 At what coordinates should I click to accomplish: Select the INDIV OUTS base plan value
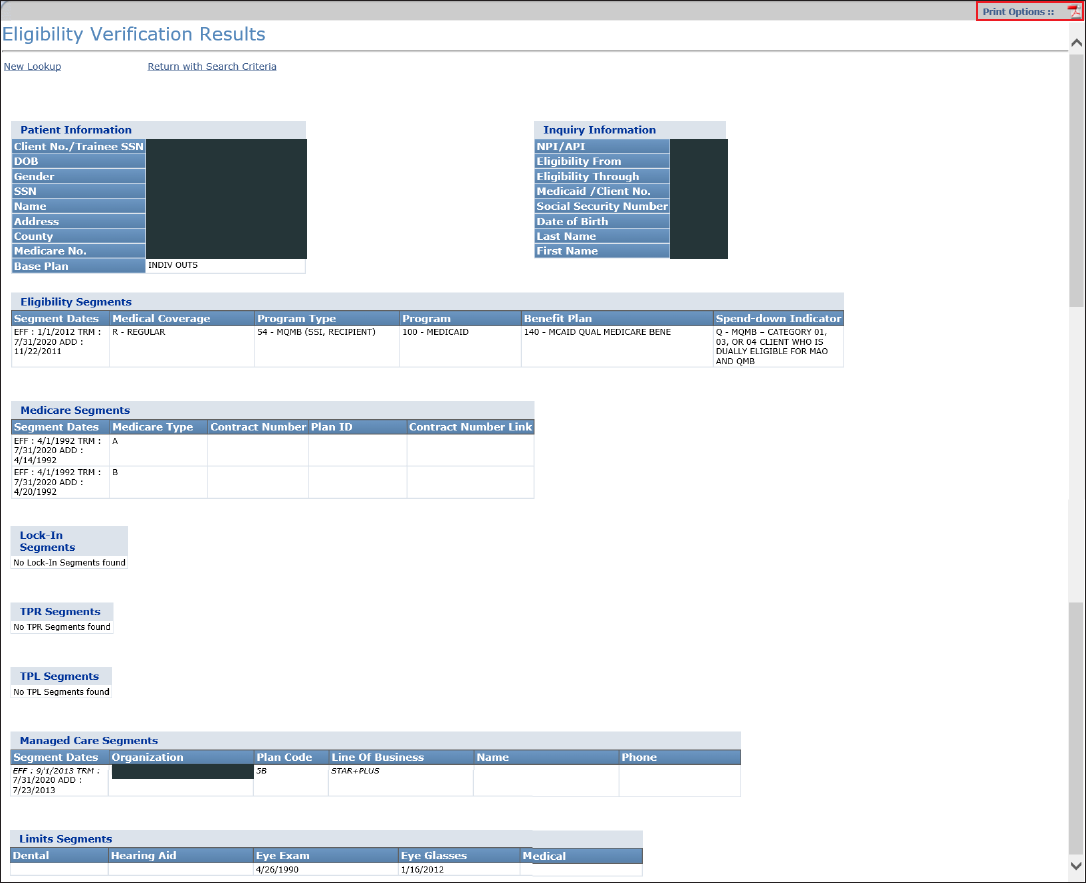[172, 265]
